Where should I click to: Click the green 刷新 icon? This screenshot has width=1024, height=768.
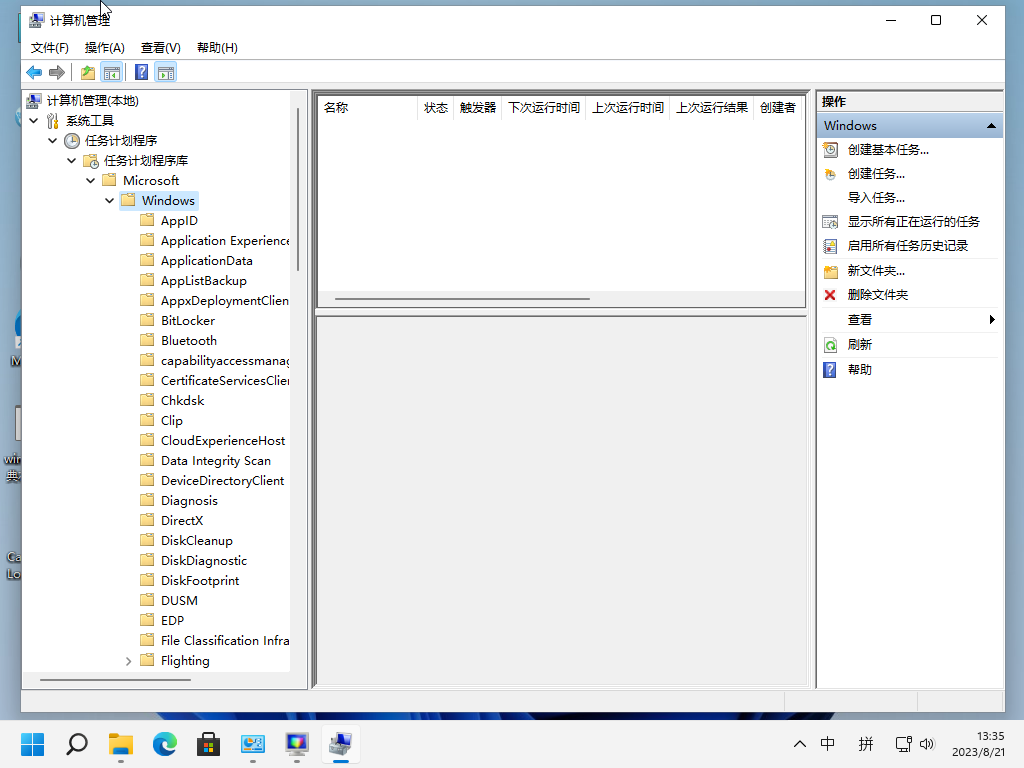coord(830,345)
